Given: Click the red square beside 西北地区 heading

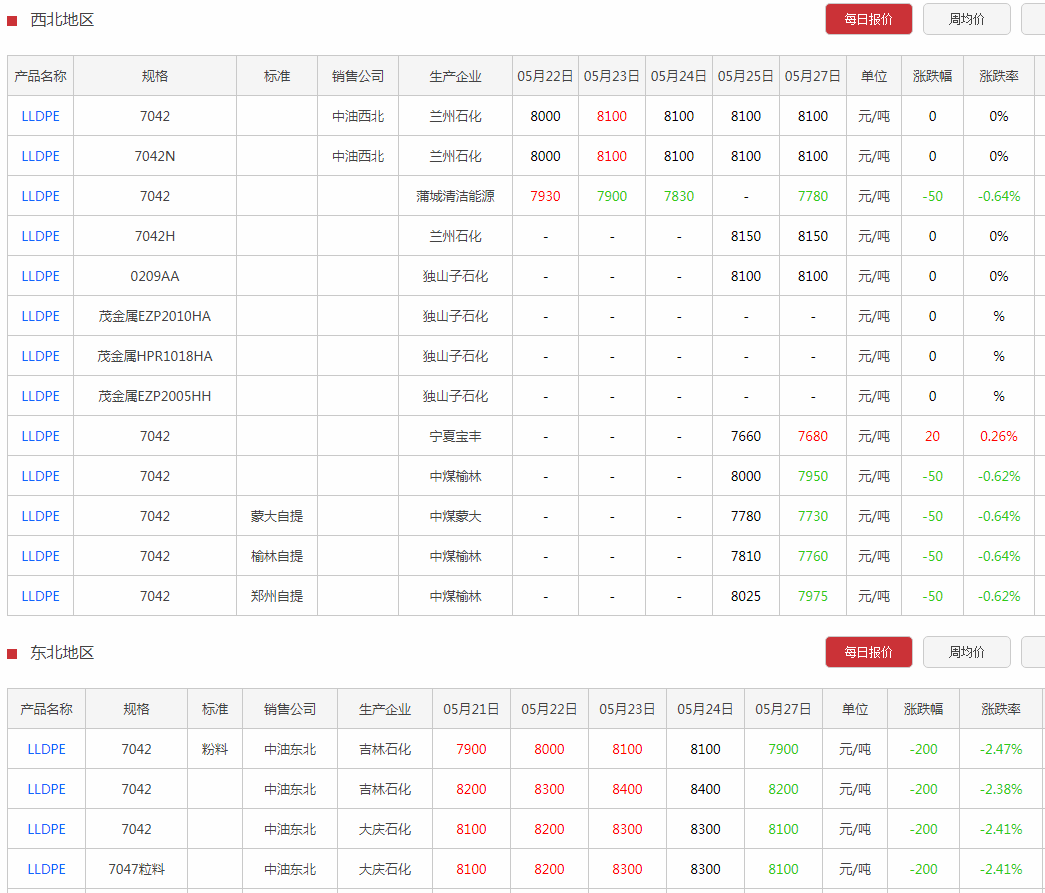Looking at the screenshot, I should (12, 21).
